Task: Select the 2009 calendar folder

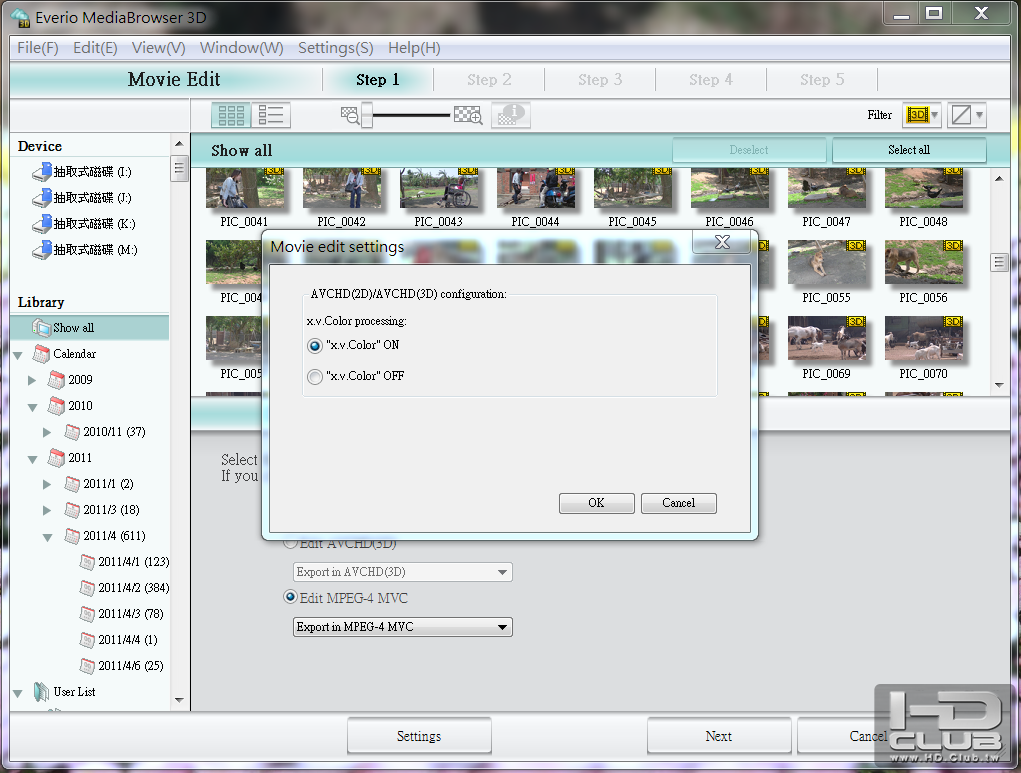Action: [70, 380]
